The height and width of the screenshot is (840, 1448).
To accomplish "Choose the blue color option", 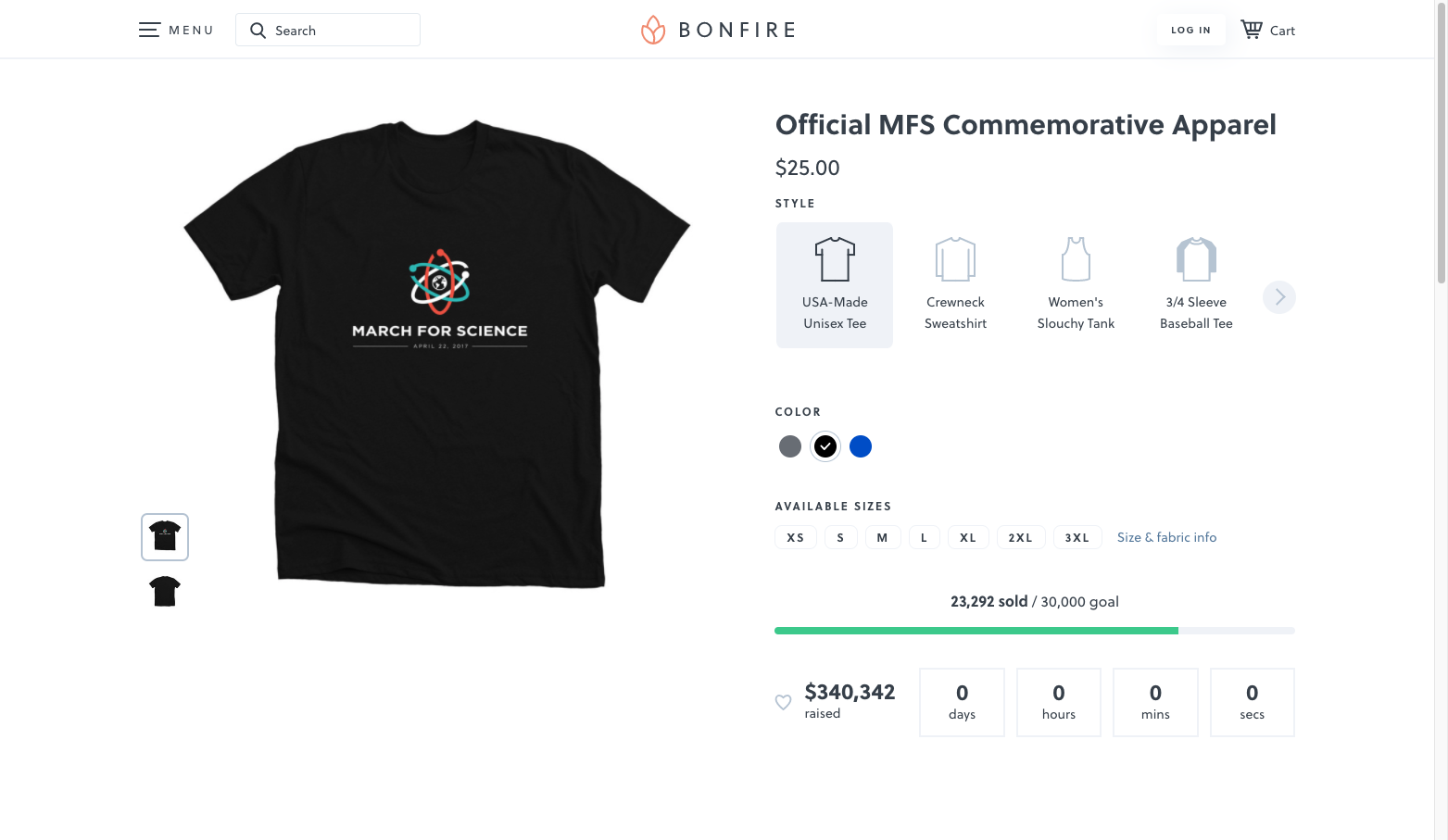I will point(861,446).
